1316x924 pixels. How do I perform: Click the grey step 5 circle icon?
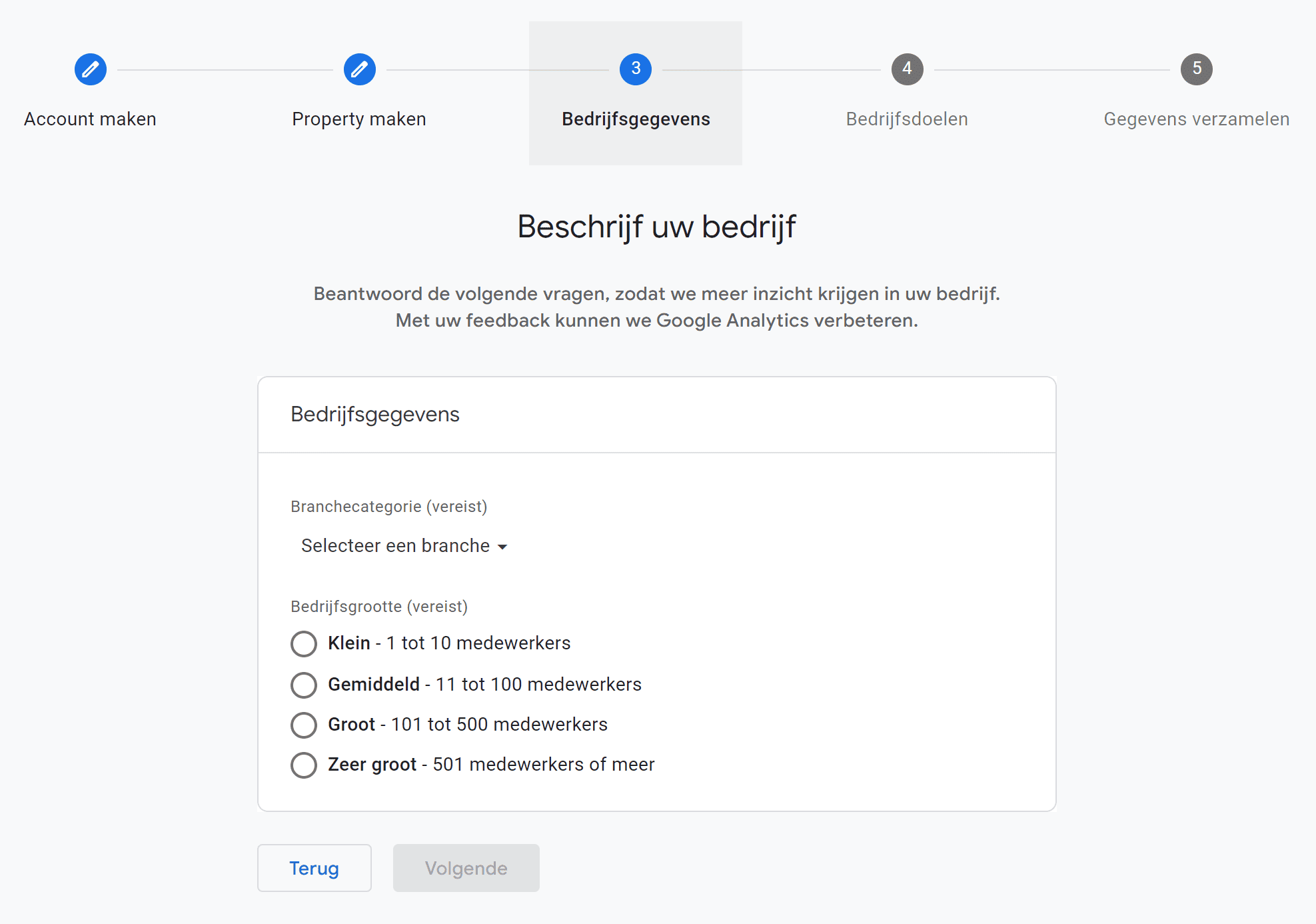click(1197, 69)
